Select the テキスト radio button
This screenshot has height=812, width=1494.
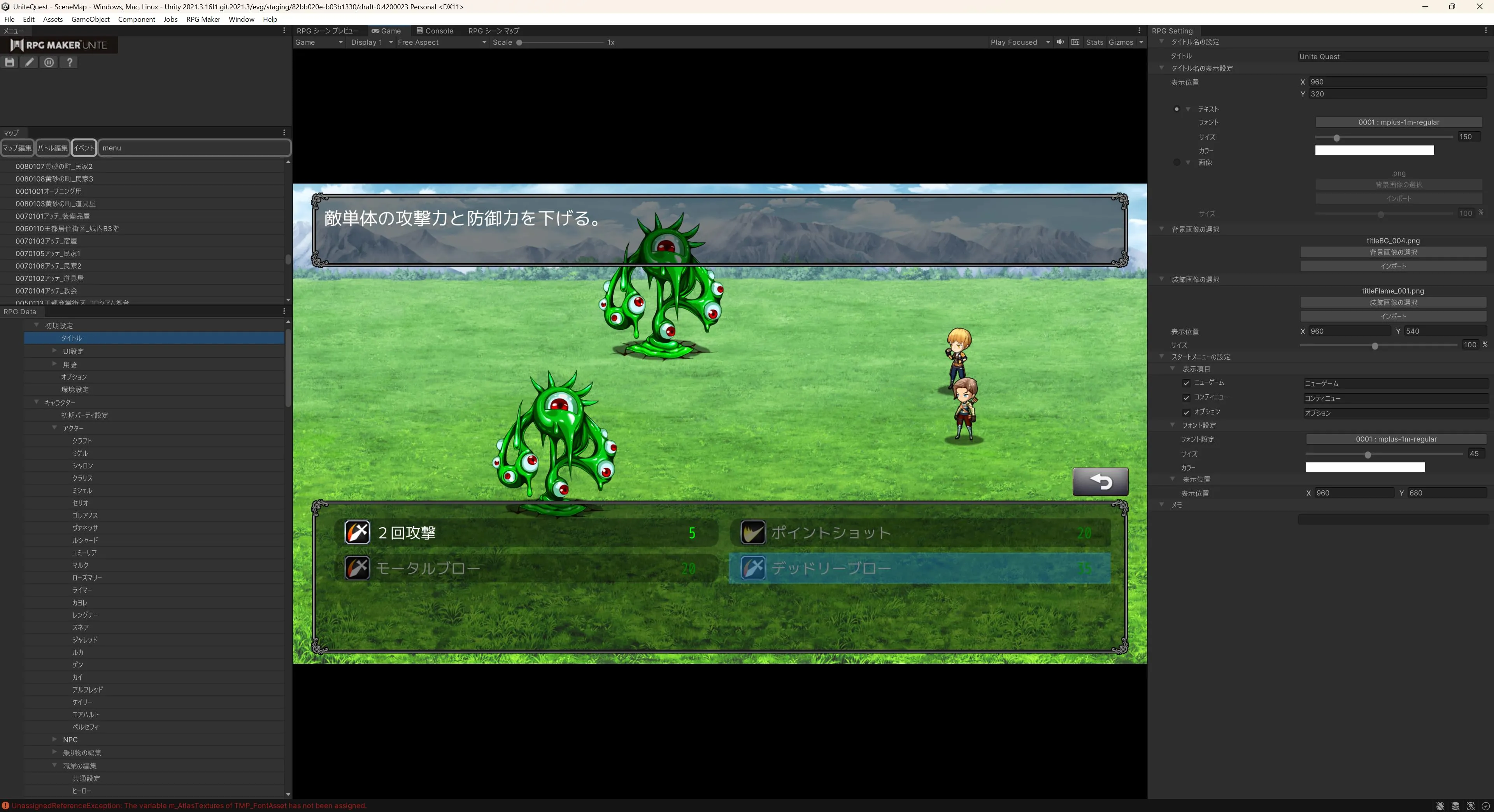[1176, 109]
